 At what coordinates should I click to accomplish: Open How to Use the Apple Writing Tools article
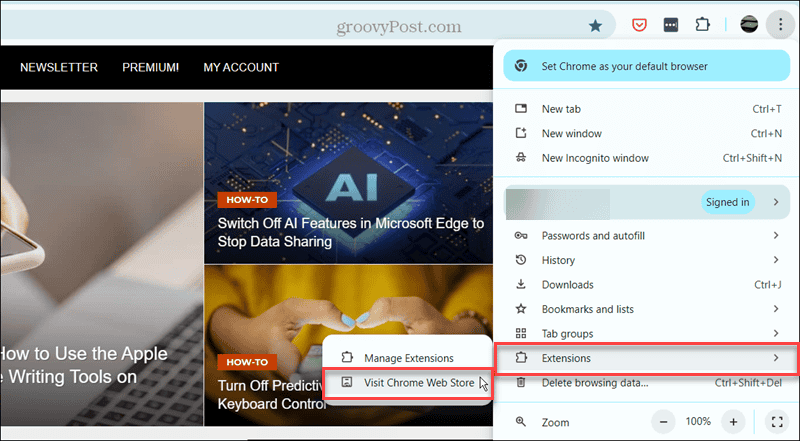coord(84,365)
